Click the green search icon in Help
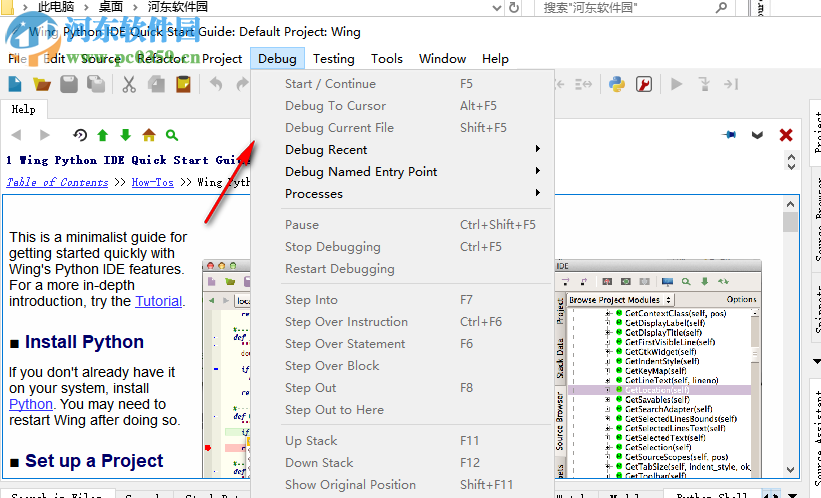The width and height of the screenshot is (821, 498). 172,135
